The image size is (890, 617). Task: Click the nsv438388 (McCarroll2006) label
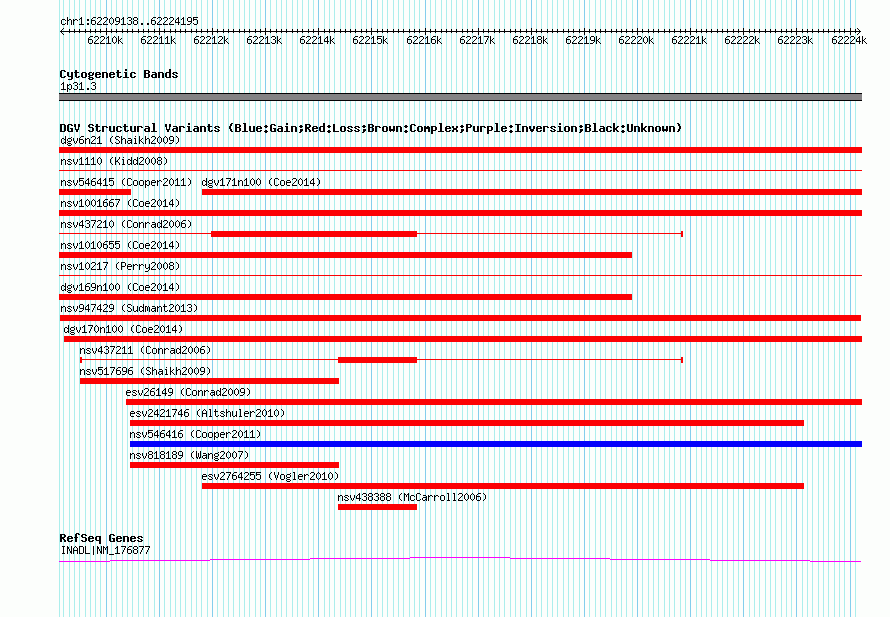412,497
